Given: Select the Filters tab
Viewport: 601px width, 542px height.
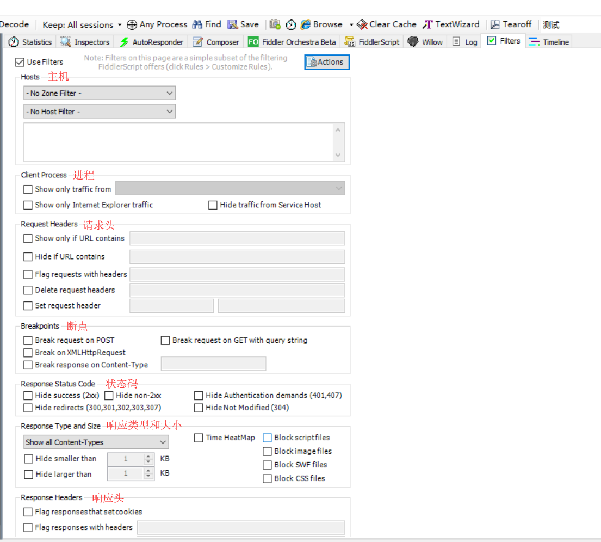Looking at the screenshot, I should (503, 41).
